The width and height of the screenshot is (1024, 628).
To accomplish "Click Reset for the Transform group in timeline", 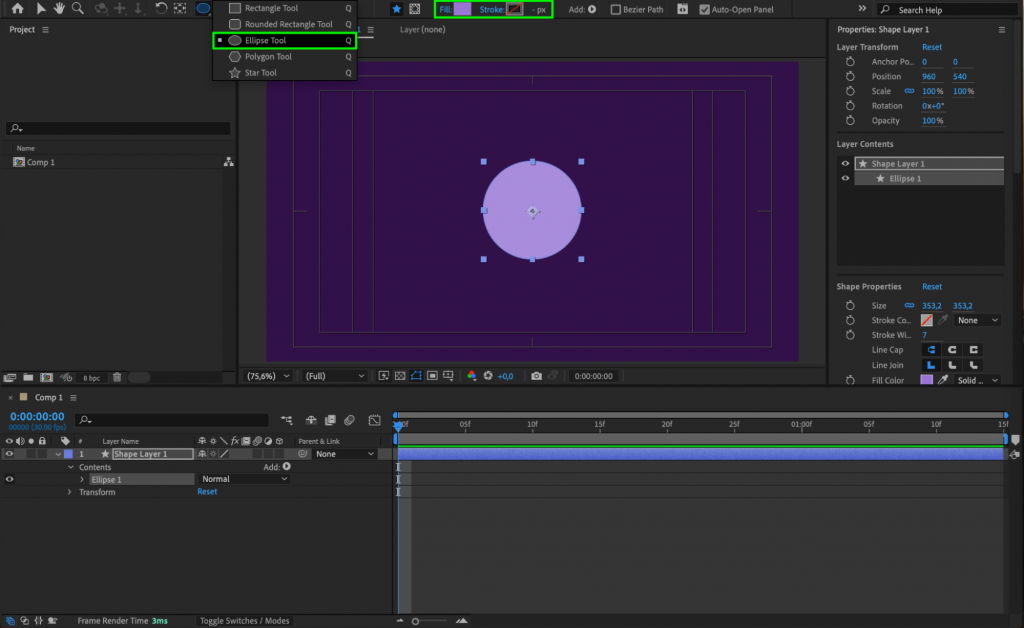I will tap(207, 491).
